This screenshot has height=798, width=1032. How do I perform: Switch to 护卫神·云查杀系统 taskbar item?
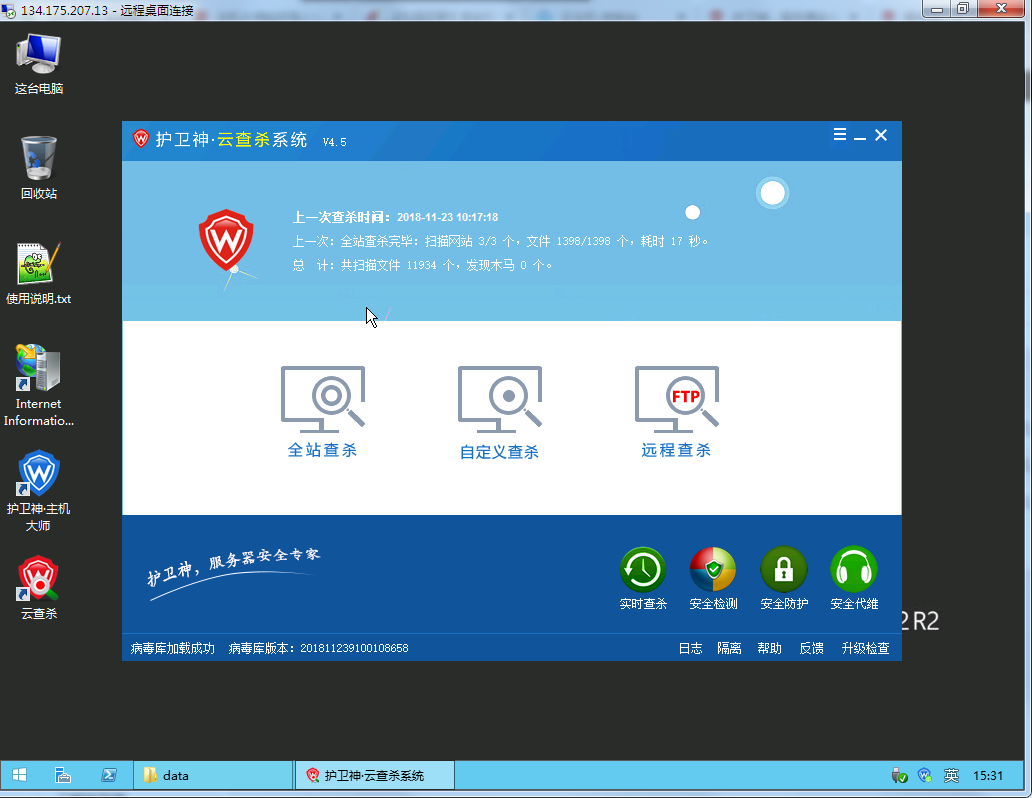tap(374, 775)
